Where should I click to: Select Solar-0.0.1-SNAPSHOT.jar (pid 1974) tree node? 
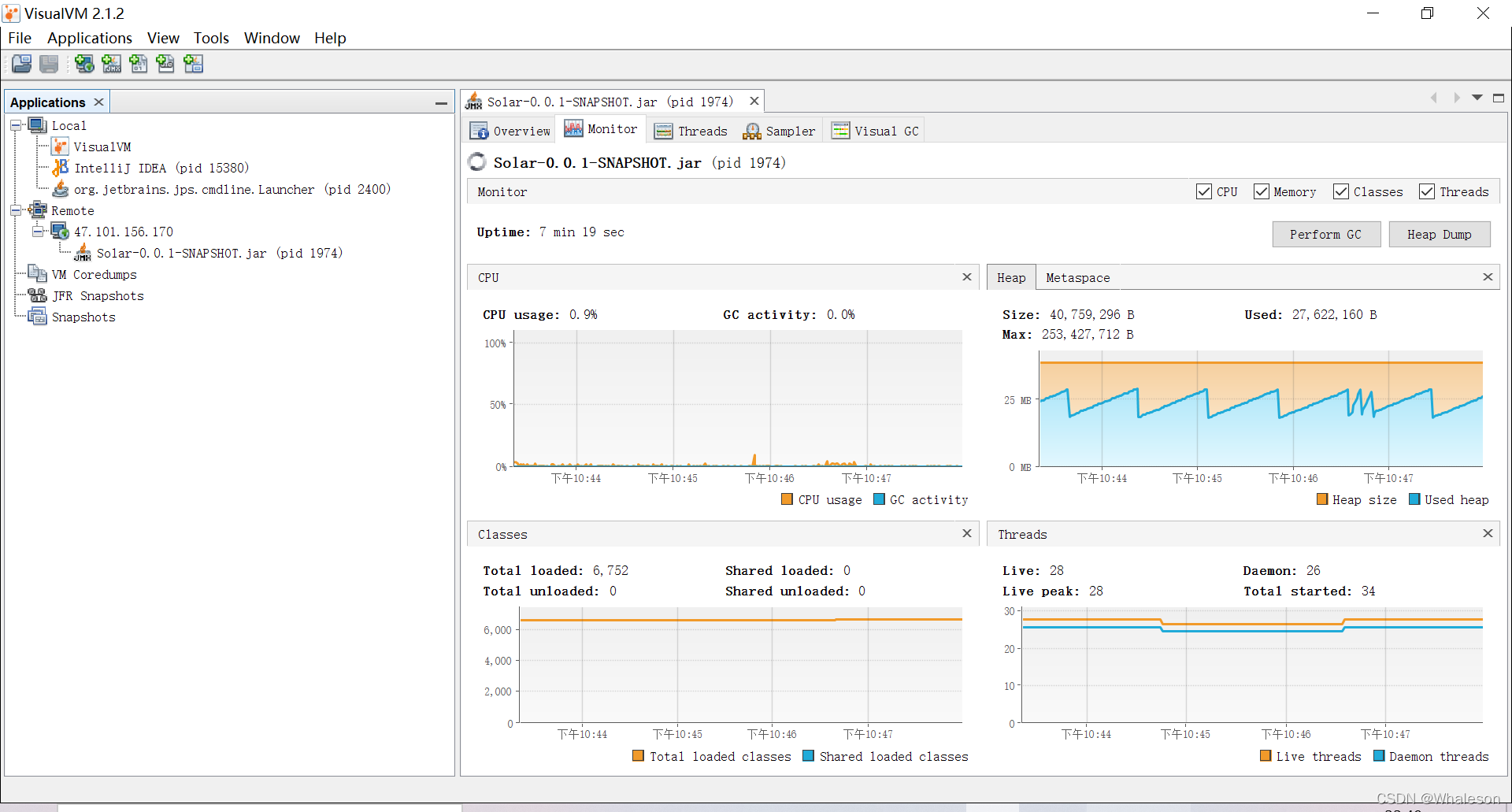[x=220, y=253]
